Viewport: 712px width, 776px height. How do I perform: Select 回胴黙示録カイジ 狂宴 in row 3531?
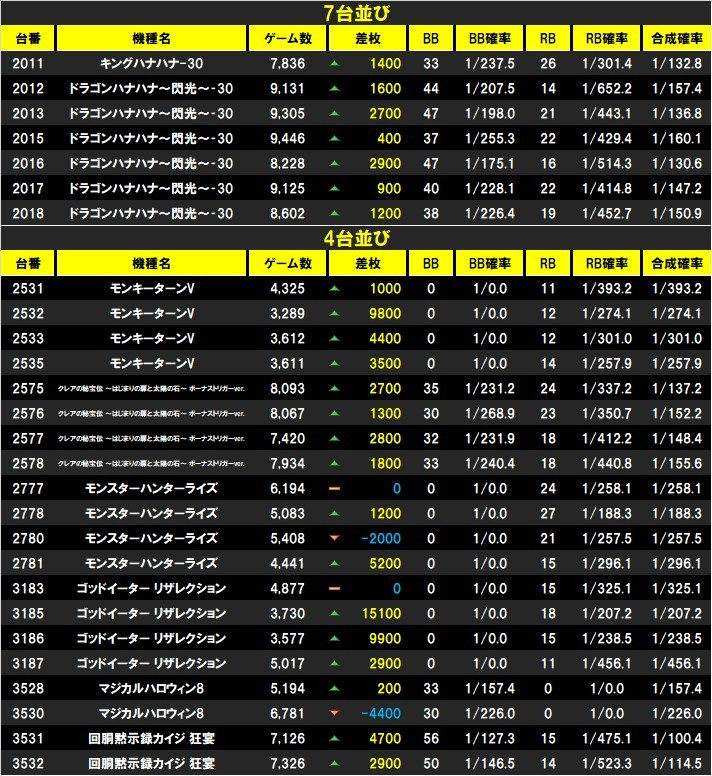(151, 738)
